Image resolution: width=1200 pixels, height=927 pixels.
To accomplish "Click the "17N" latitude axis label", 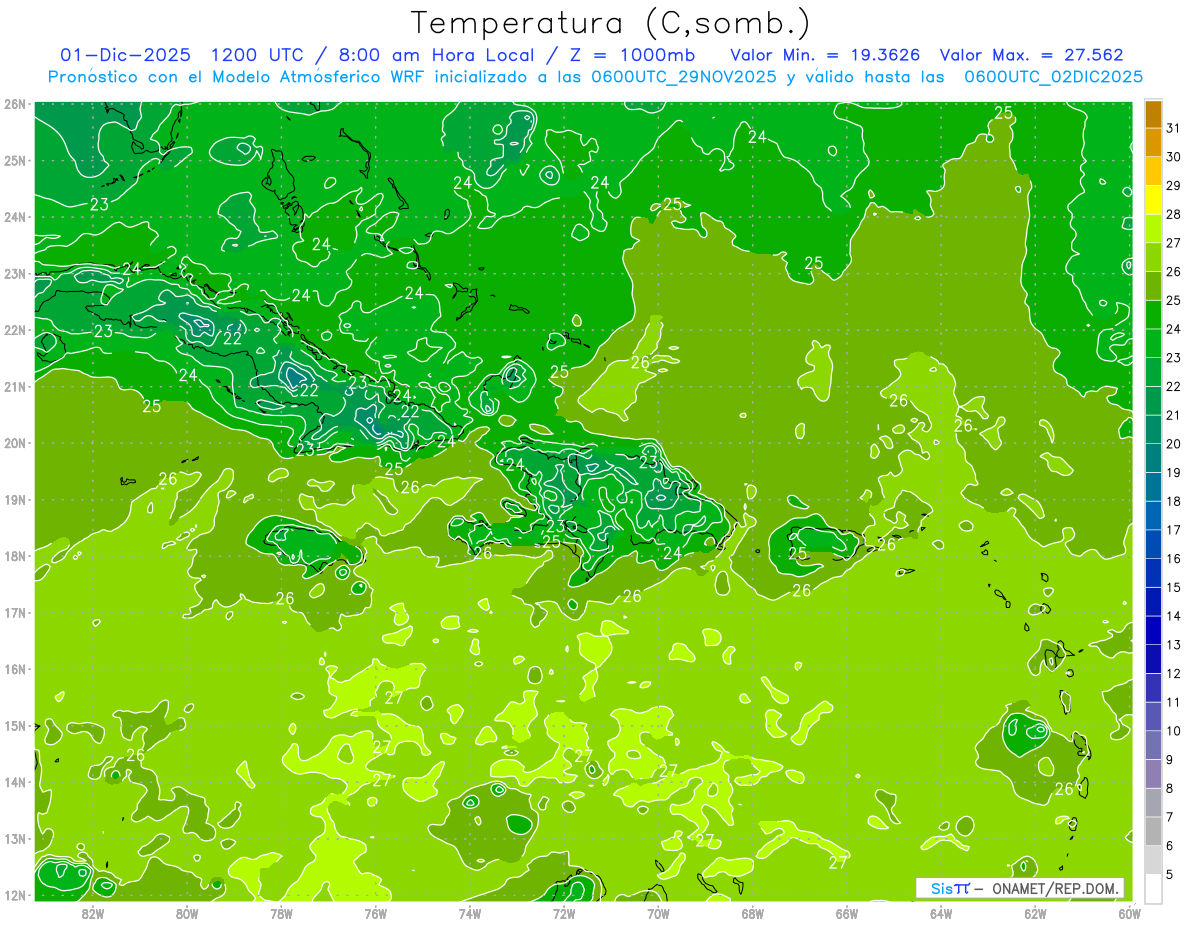I will point(14,612).
